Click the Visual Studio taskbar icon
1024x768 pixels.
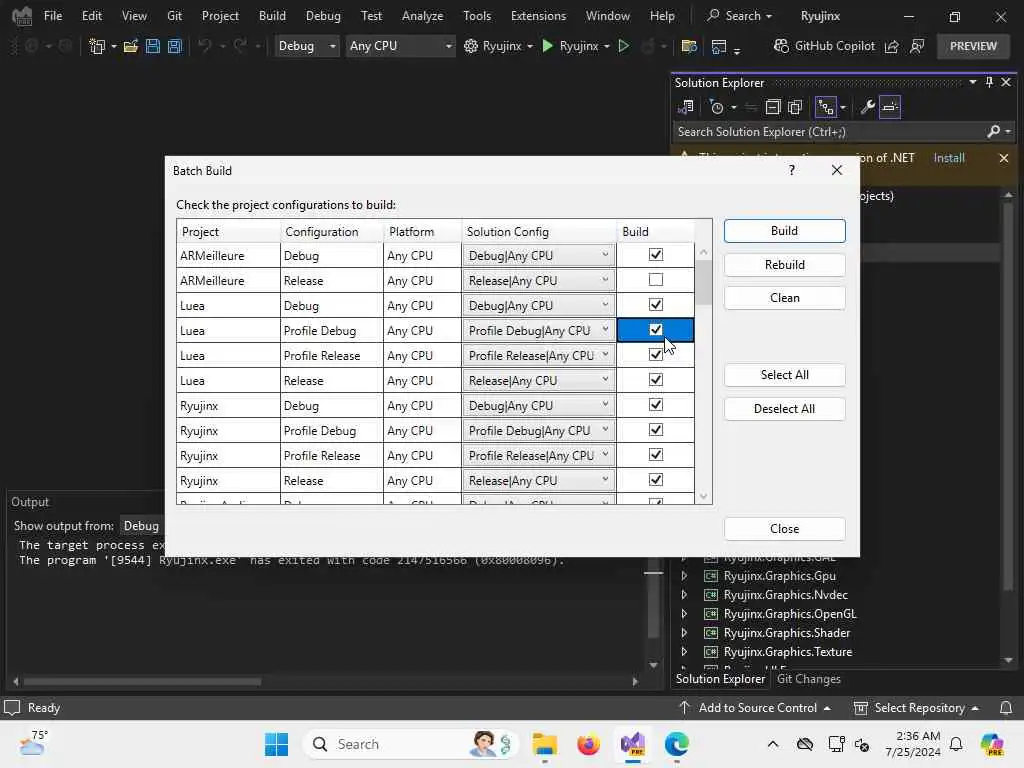coord(633,744)
